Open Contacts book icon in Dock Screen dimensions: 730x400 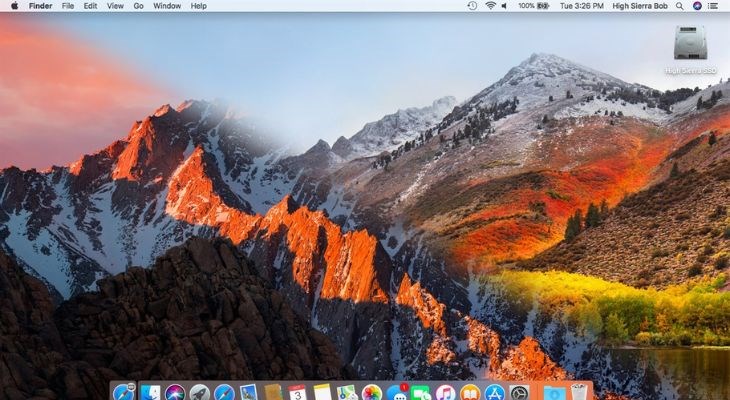[273, 392]
